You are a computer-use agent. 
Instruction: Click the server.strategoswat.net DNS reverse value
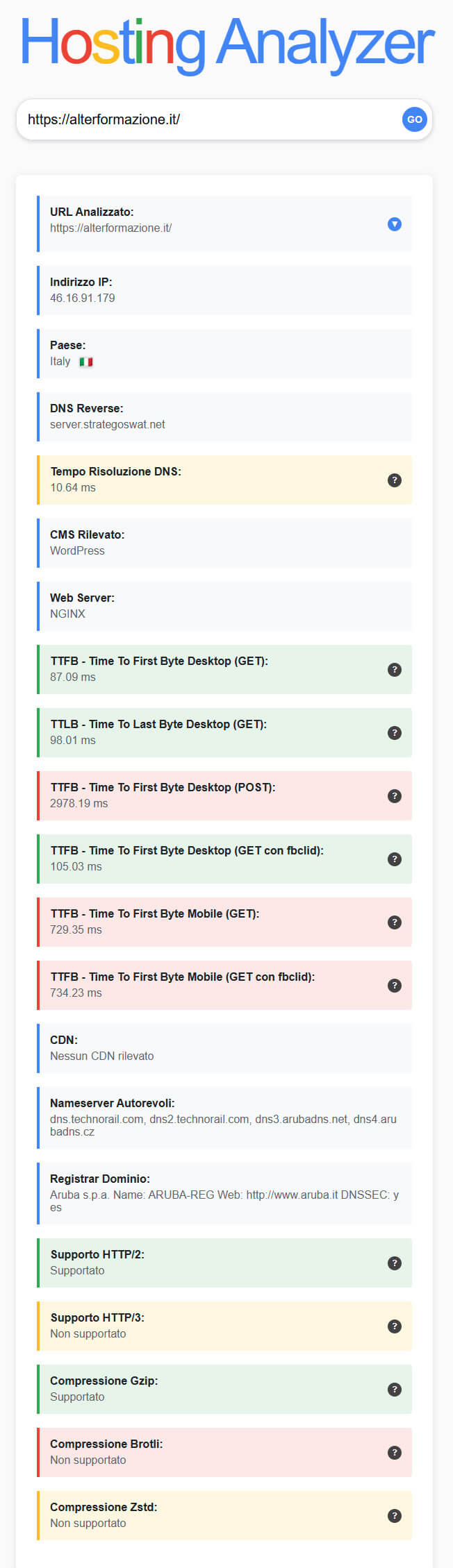point(108,425)
